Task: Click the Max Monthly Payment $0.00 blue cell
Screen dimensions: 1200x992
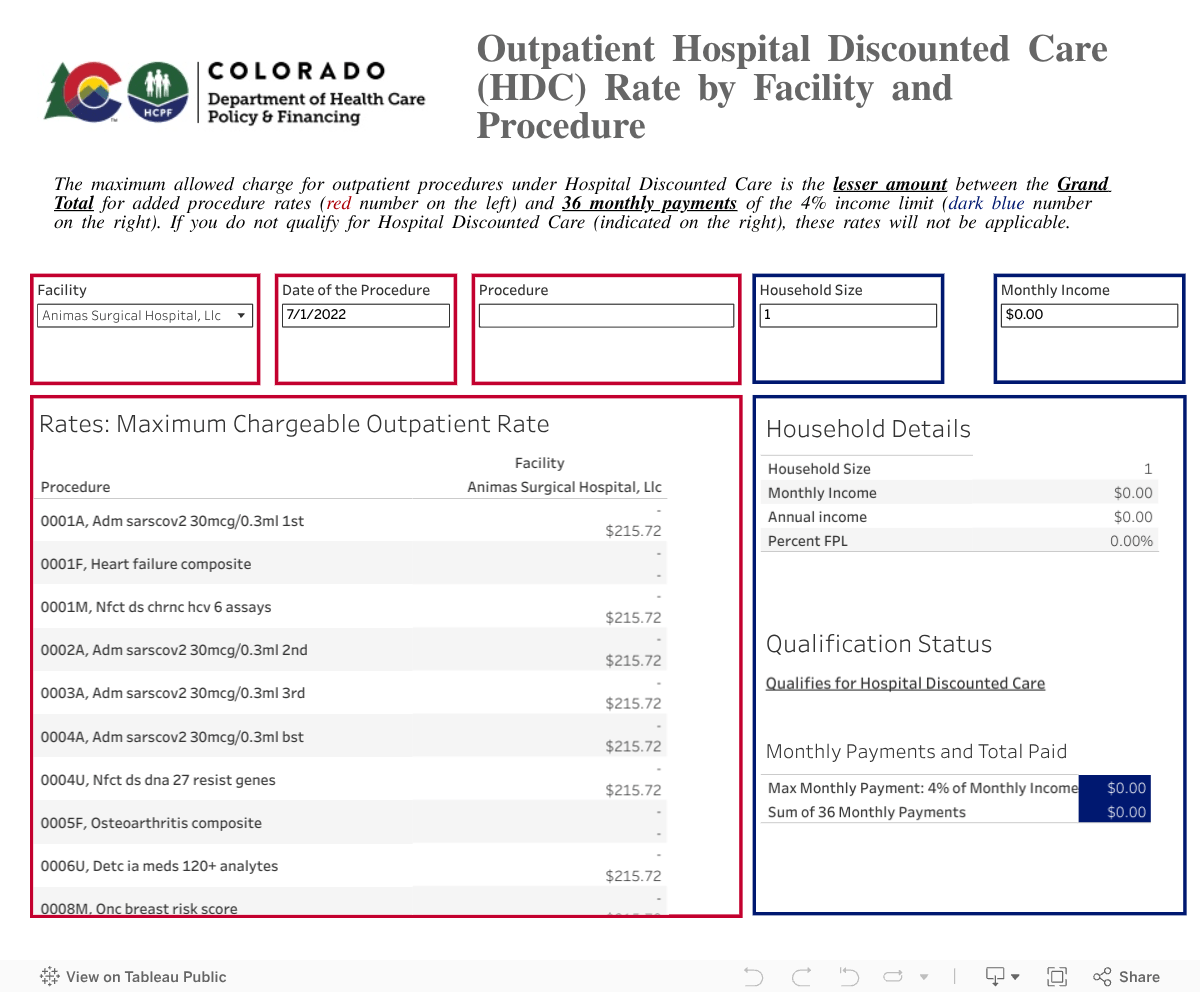Action: (x=1115, y=788)
